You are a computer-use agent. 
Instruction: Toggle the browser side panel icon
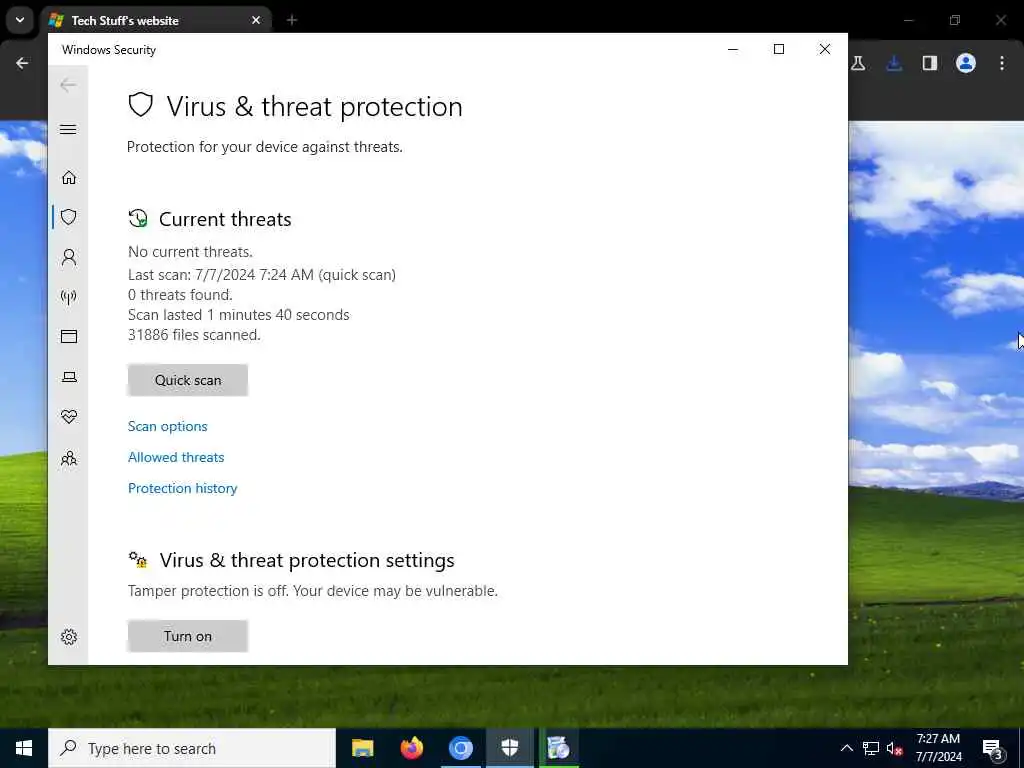click(x=930, y=63)
